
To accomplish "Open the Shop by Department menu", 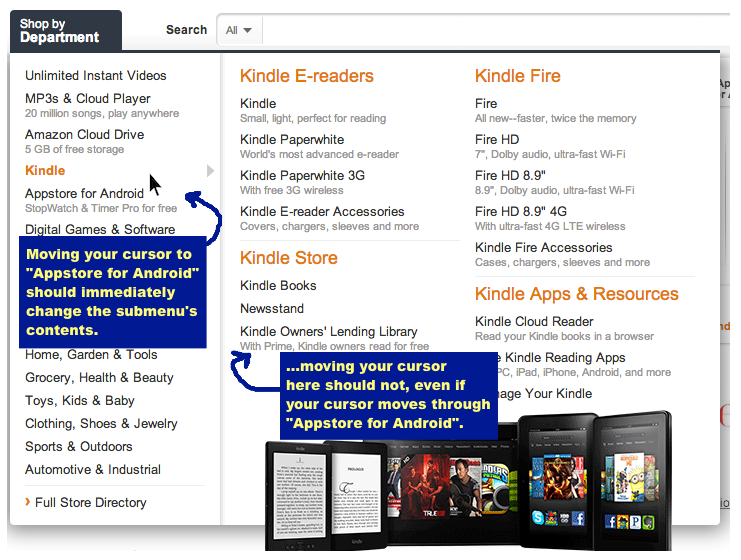I will pos(66,30).
